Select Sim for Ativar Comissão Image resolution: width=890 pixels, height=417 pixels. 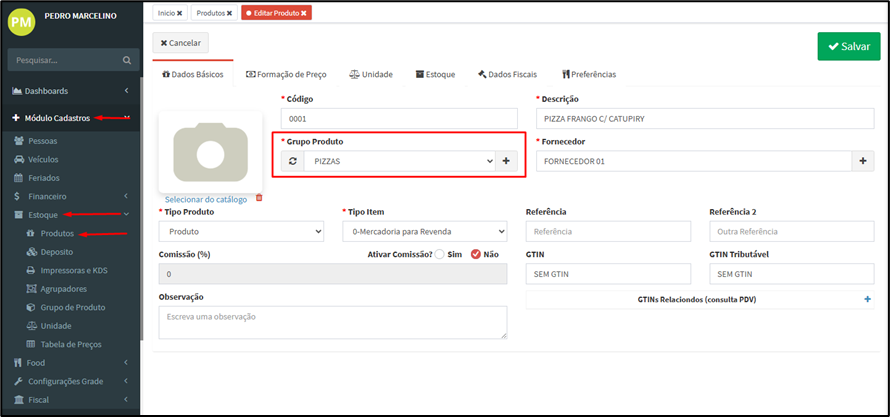tap(439, 254)
